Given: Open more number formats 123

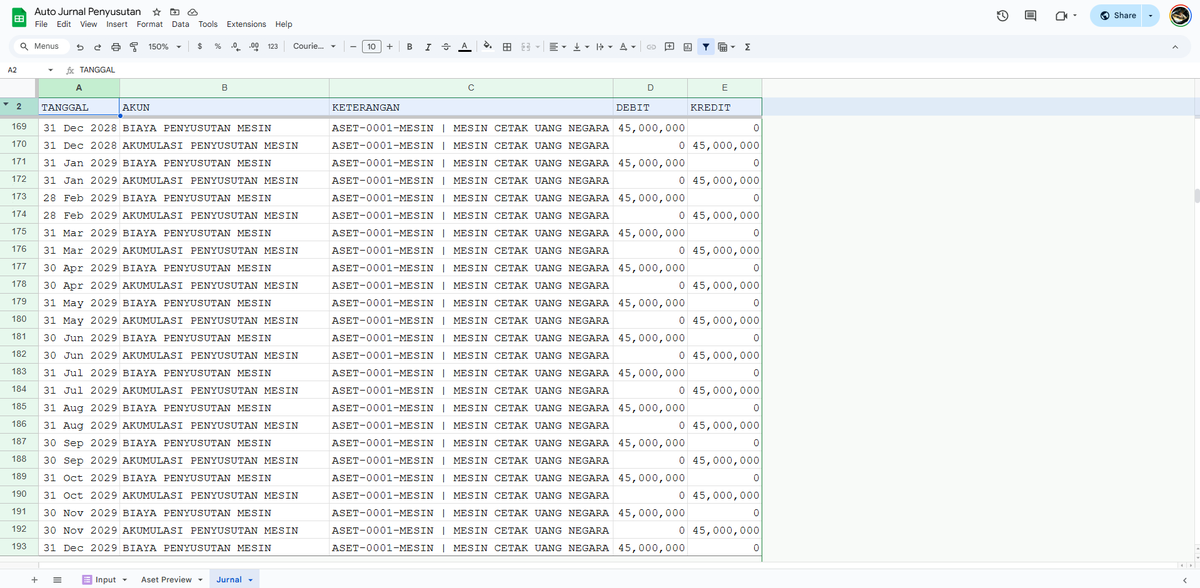Looking at the screenshot, I should tap(273, 46).
